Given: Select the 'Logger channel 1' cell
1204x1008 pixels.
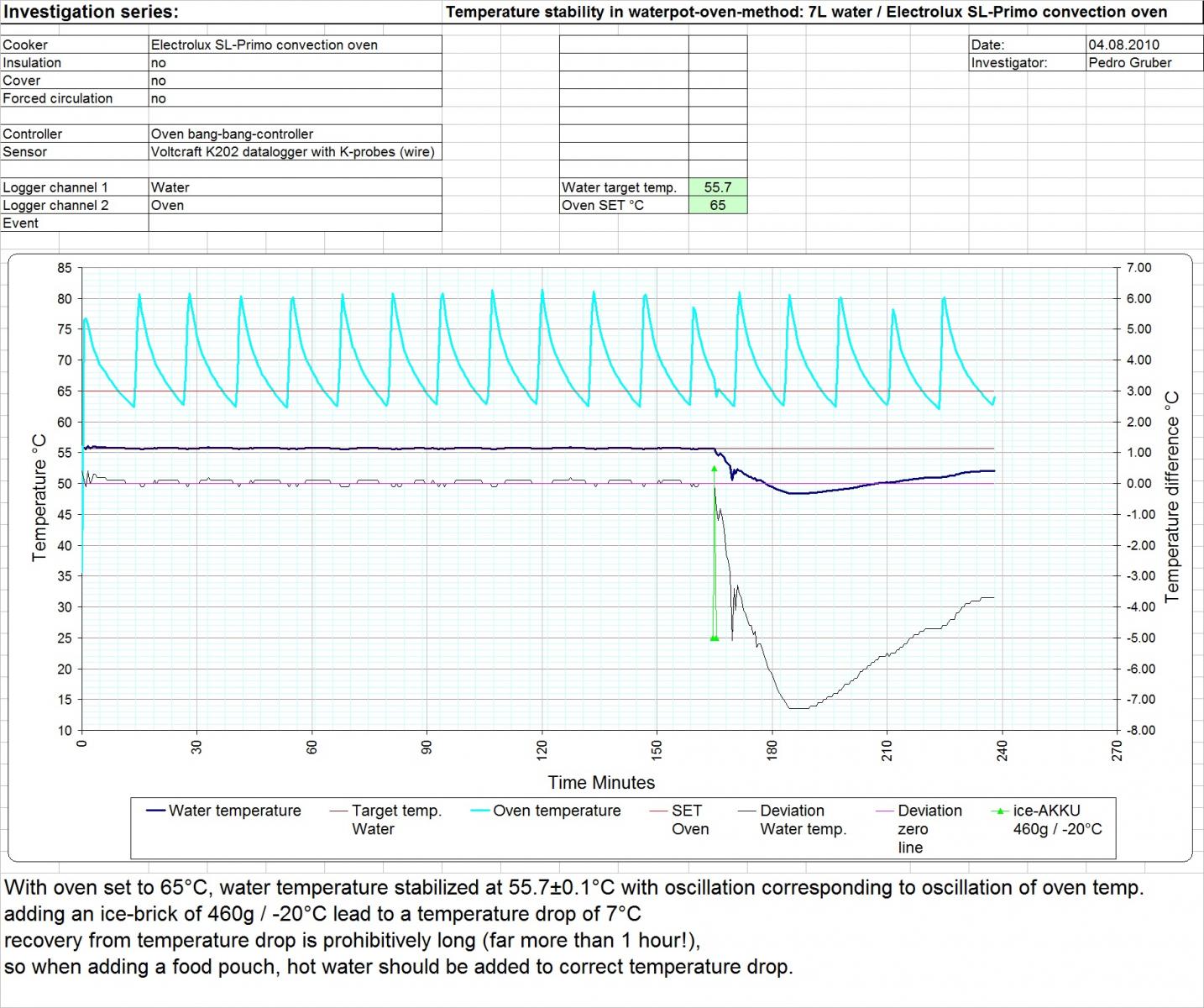Looking at the screenshot, I should [x=75, y=187].
